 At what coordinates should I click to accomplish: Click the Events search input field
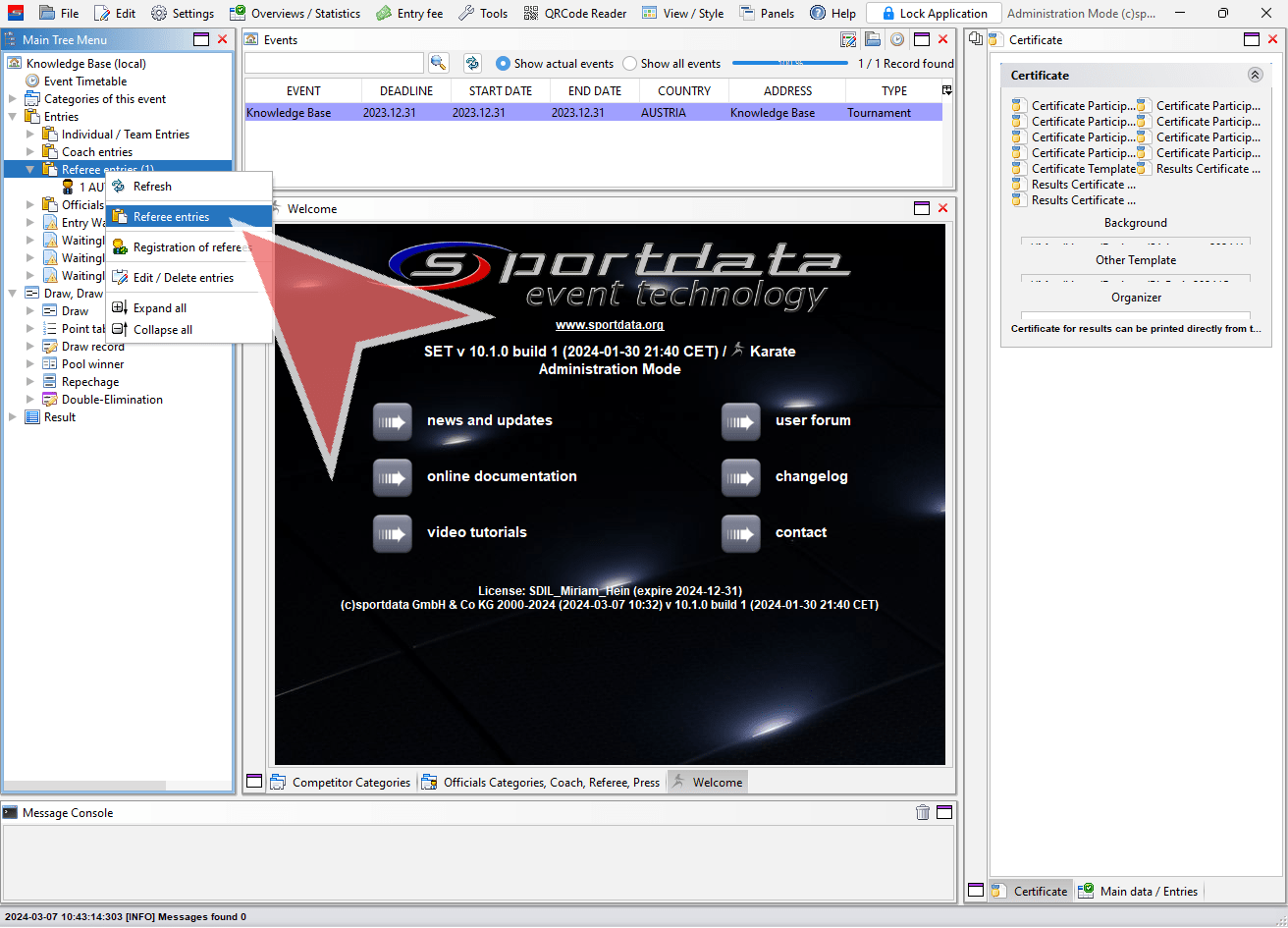(x=334, y=63)
